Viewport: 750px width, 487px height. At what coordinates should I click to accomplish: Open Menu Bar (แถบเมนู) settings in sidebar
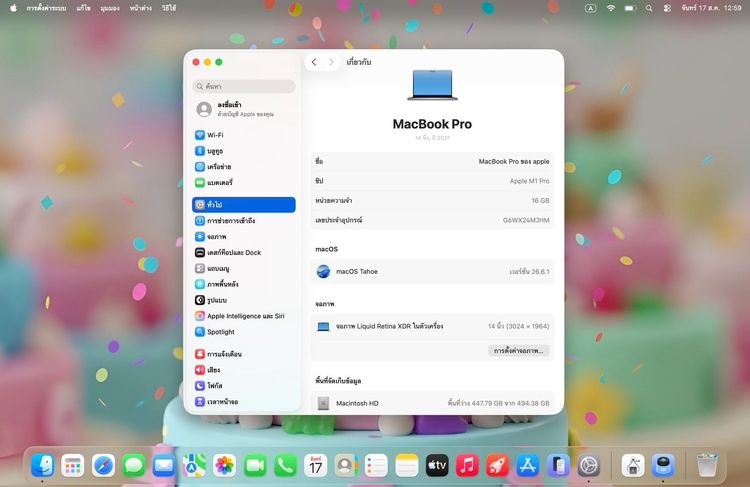243,268
